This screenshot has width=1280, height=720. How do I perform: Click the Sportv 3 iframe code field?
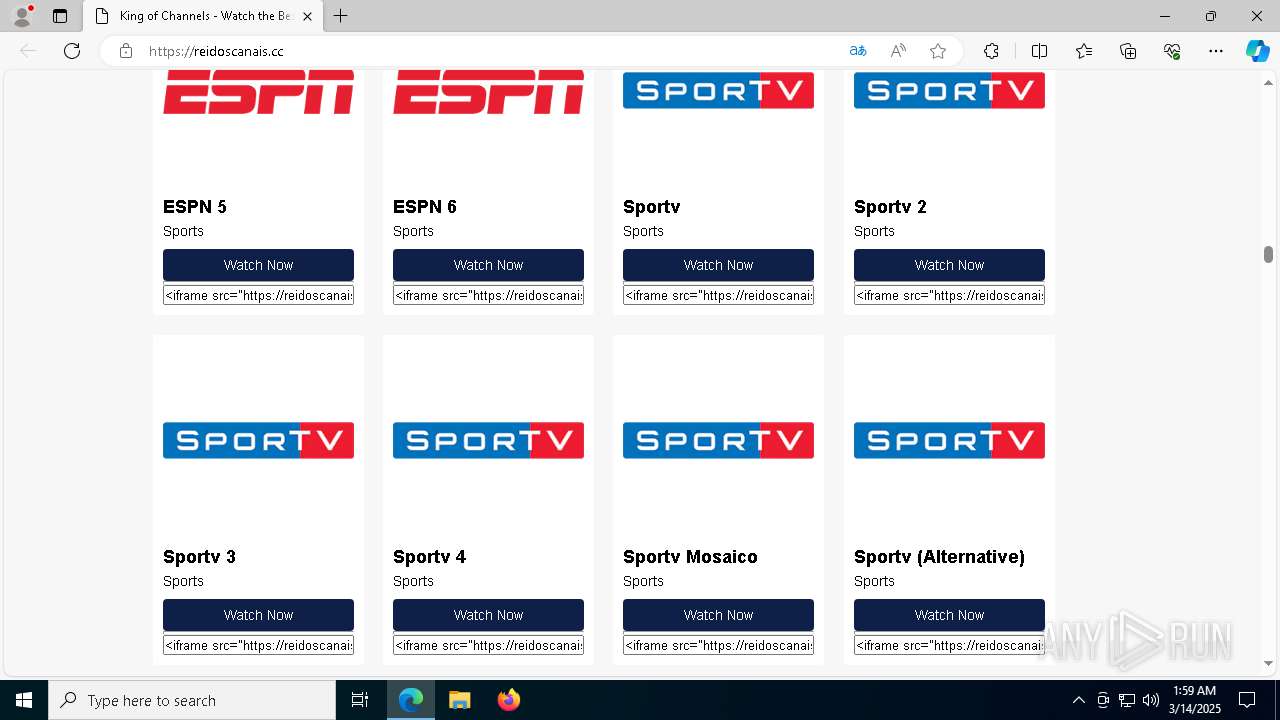tap(258, 645)
